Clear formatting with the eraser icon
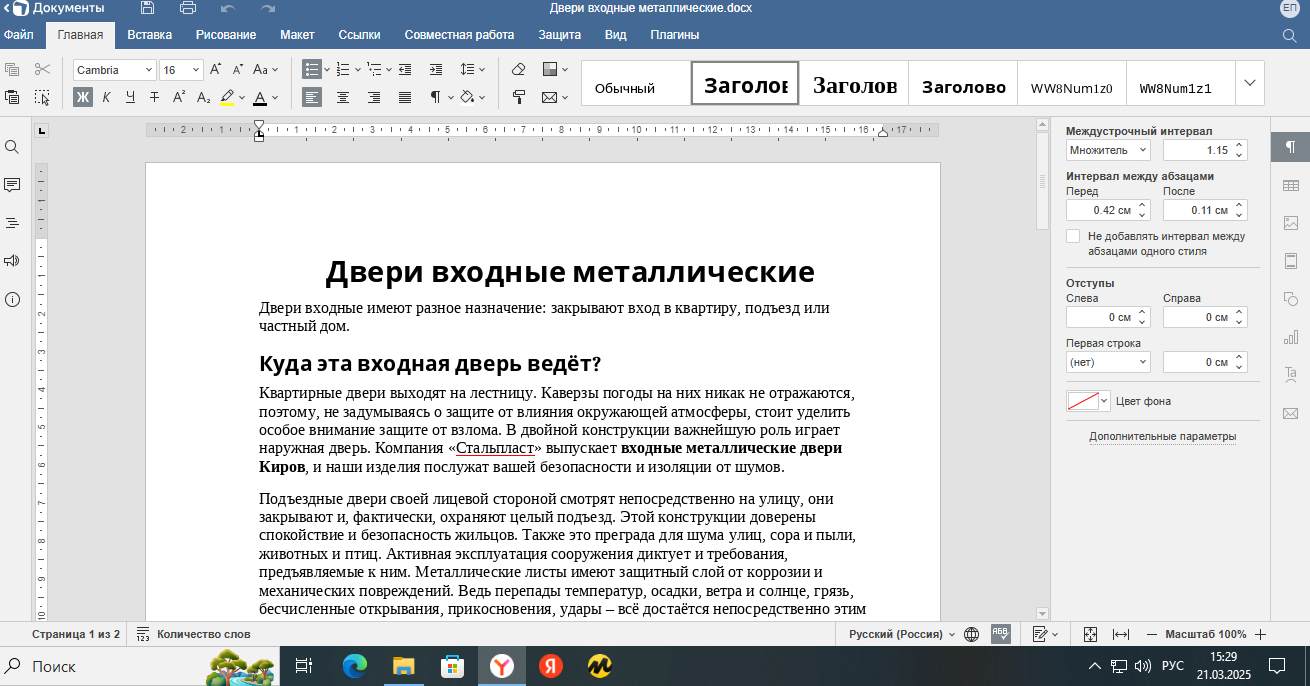Screen dimensions: 1310x686 [x=519, y=70]
